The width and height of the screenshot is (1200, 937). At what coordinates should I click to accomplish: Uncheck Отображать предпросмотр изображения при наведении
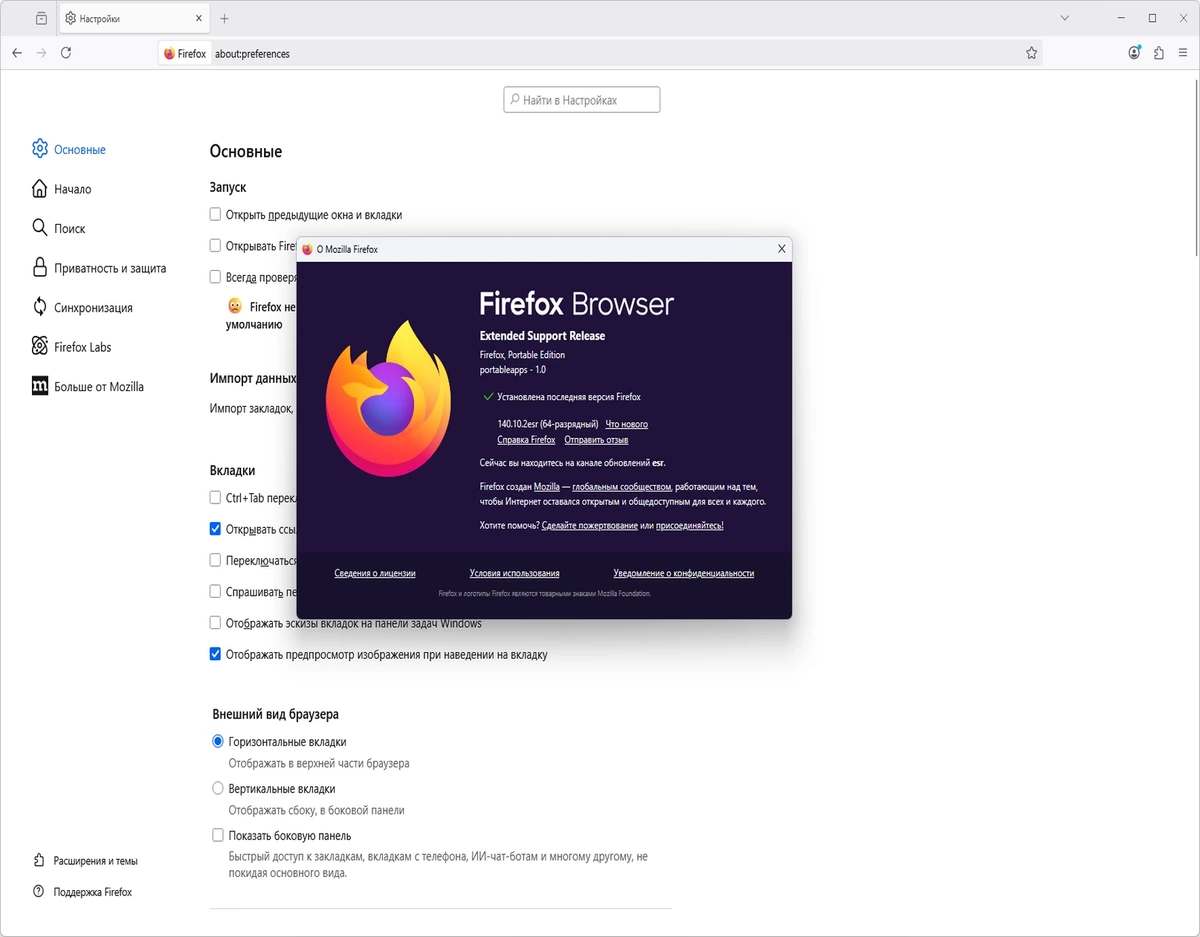(x=215, y=654)
